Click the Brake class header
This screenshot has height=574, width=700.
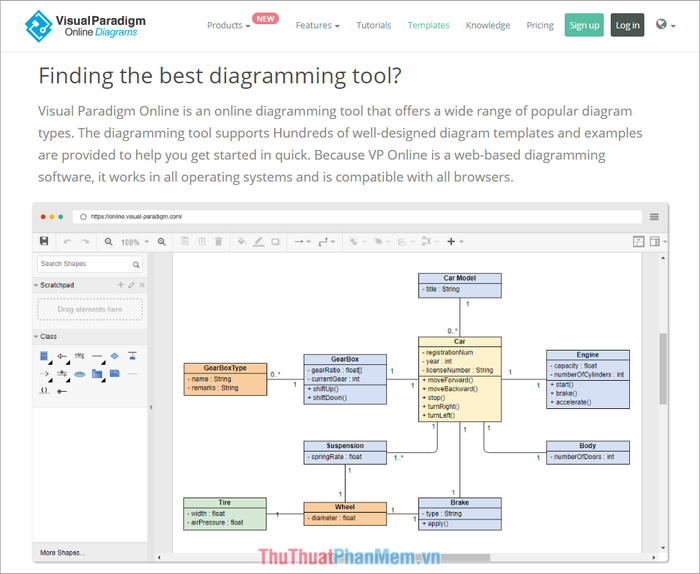[x=460, y=503]
